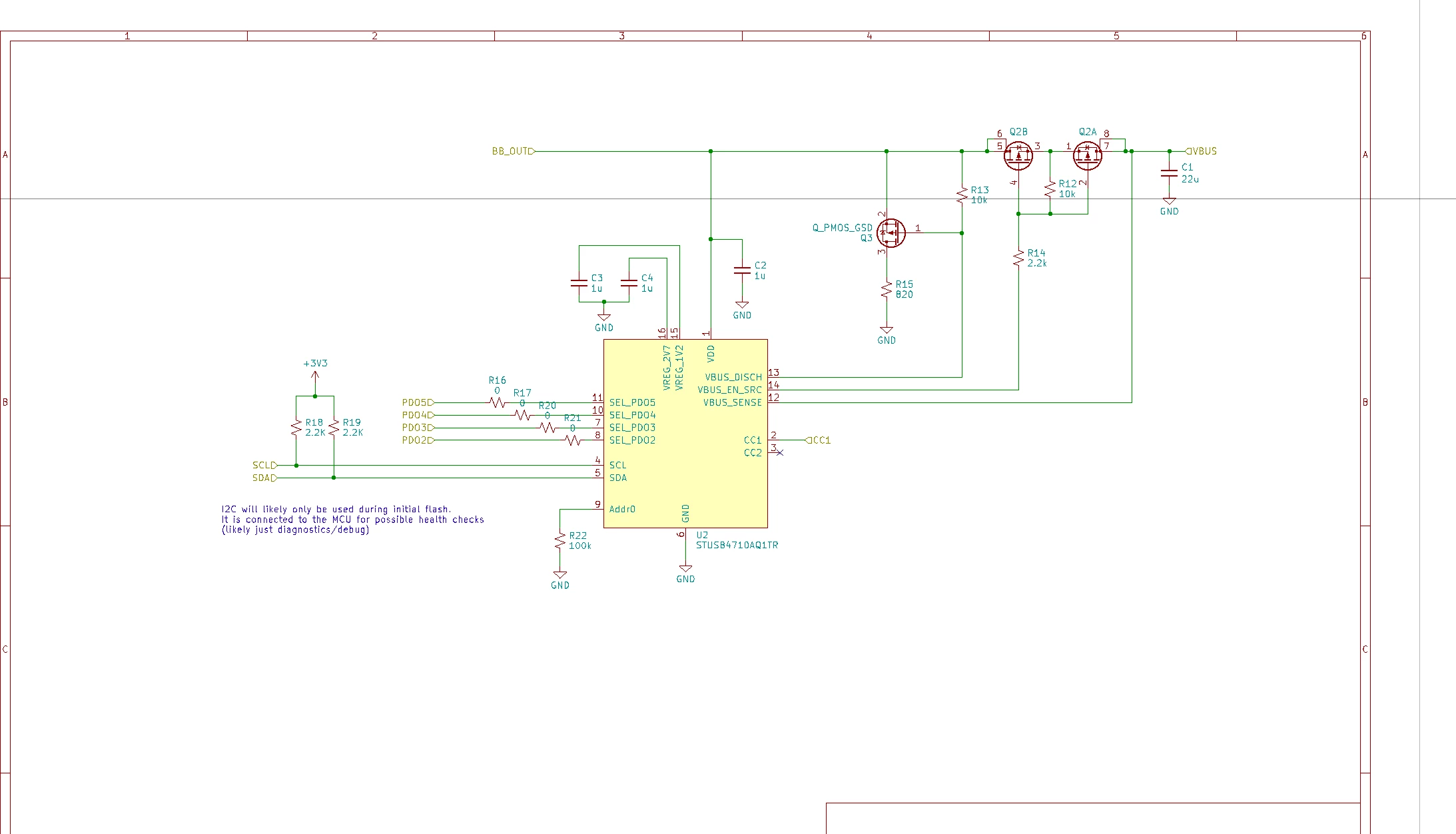Select the Q2A MOSFET symbol
Screen dimensions: 1456x834
tap(1088, 156)
